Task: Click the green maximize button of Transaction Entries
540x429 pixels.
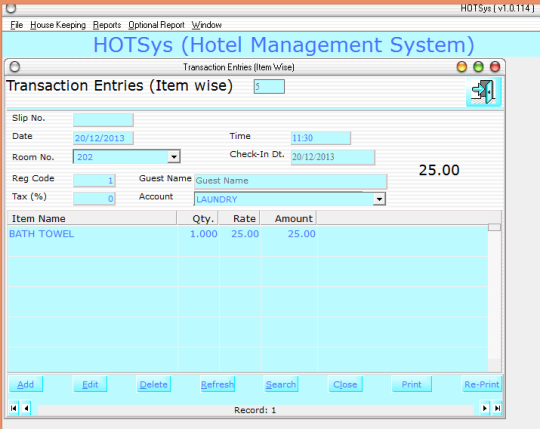Action: (478, 66)
